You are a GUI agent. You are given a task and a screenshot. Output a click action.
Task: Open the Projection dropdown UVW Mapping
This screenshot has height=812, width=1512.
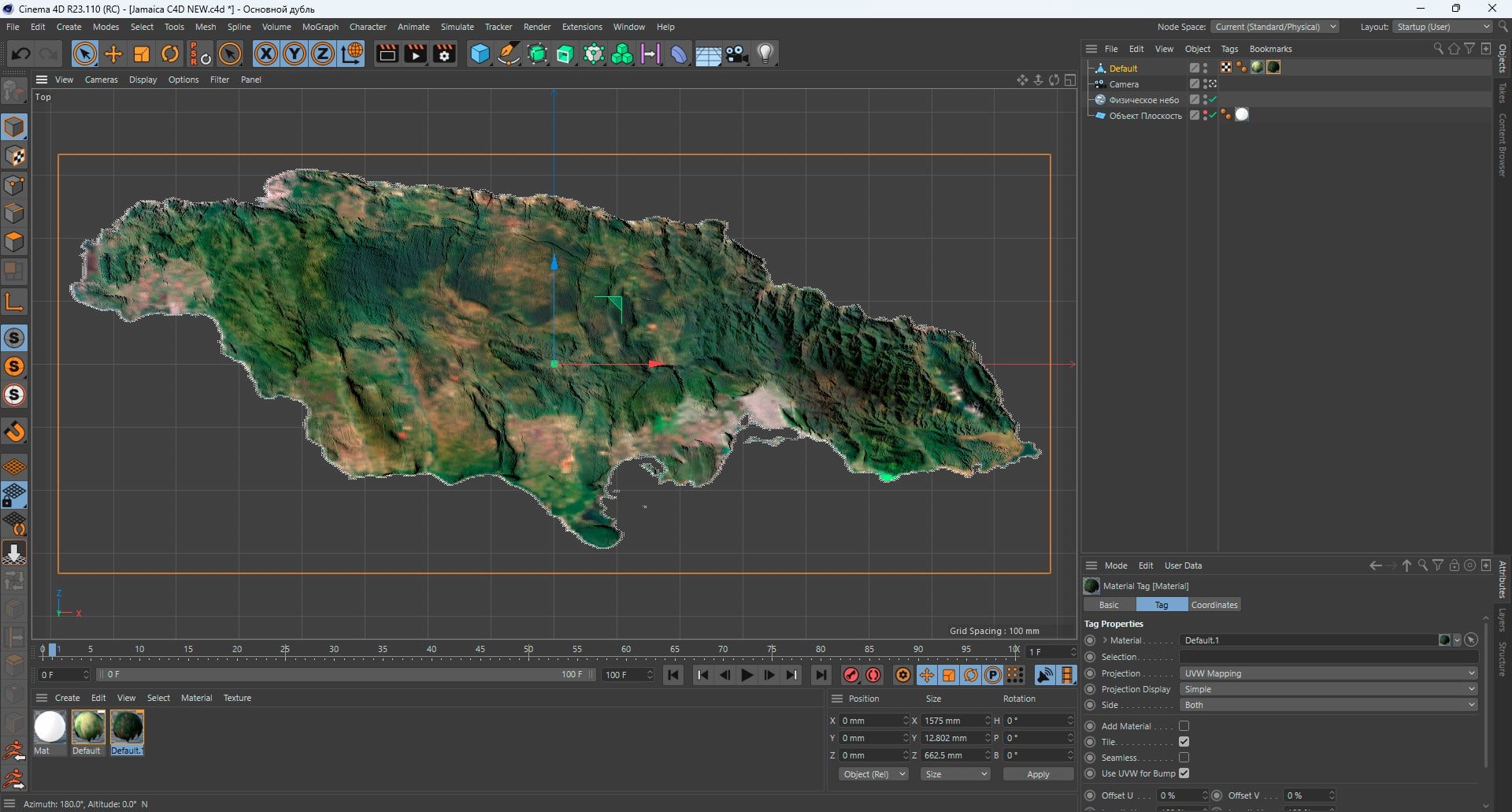point(1329,673)
